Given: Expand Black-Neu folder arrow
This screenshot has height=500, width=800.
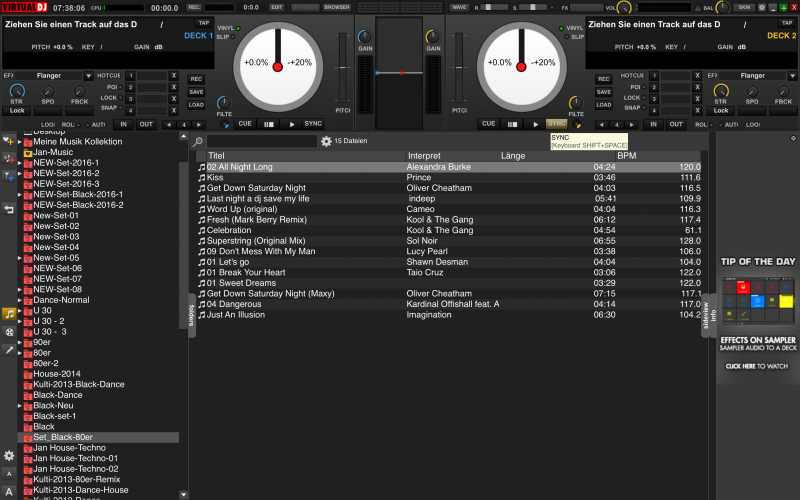Looking at the screenshot, I should 20,406.
